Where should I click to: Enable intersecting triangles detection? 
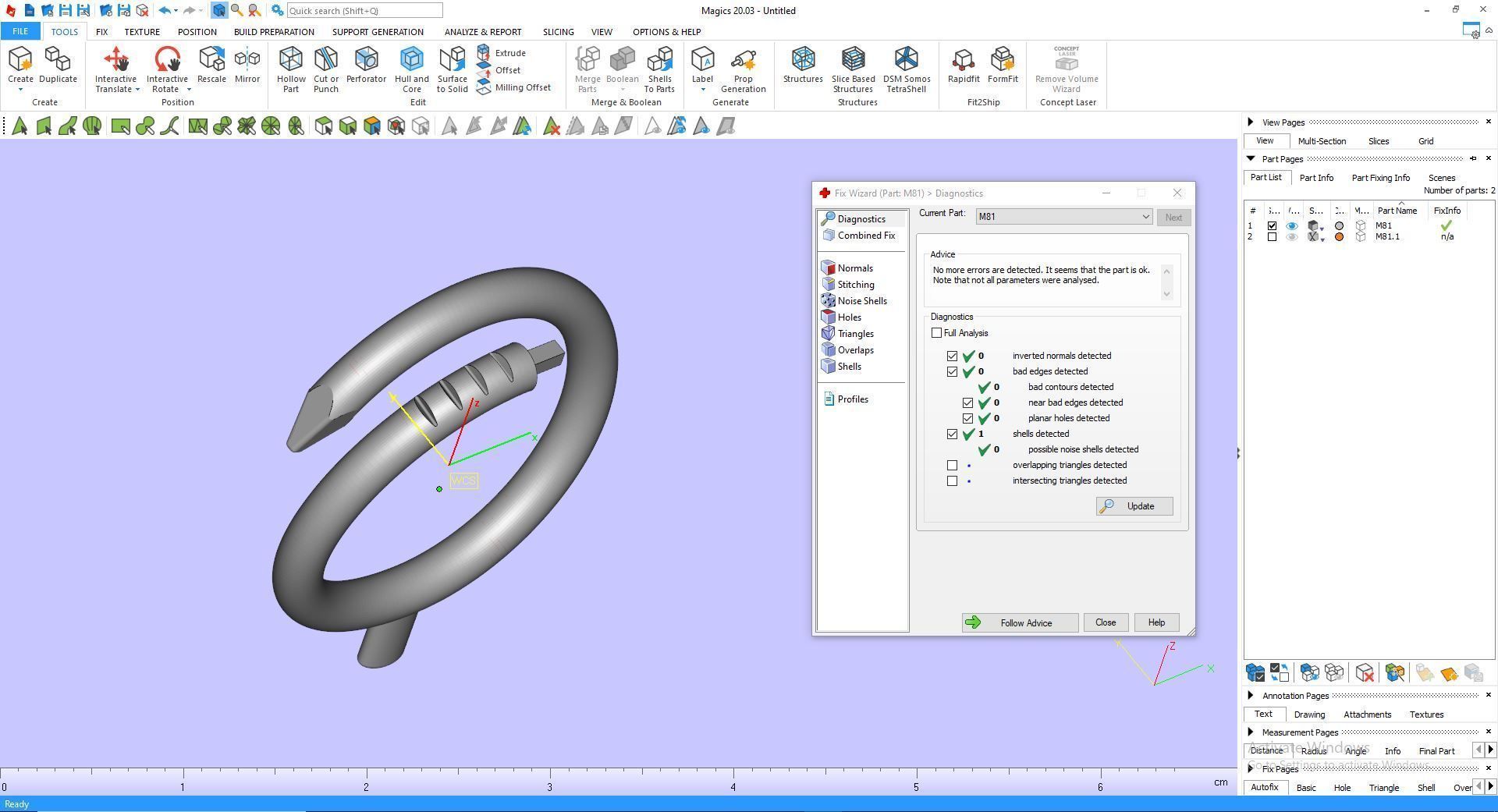[x=952, y=480]
